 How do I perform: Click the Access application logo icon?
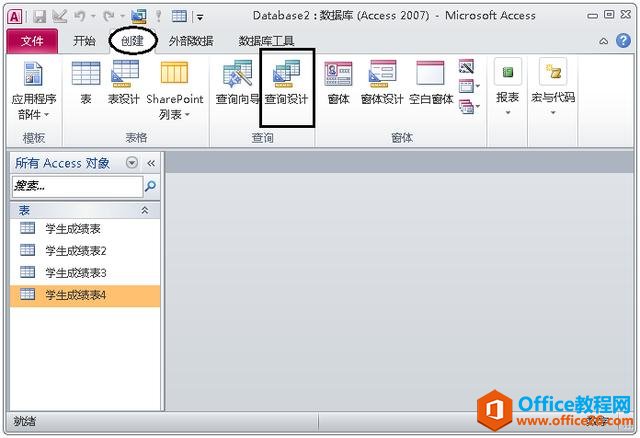[x=14, y=16]
